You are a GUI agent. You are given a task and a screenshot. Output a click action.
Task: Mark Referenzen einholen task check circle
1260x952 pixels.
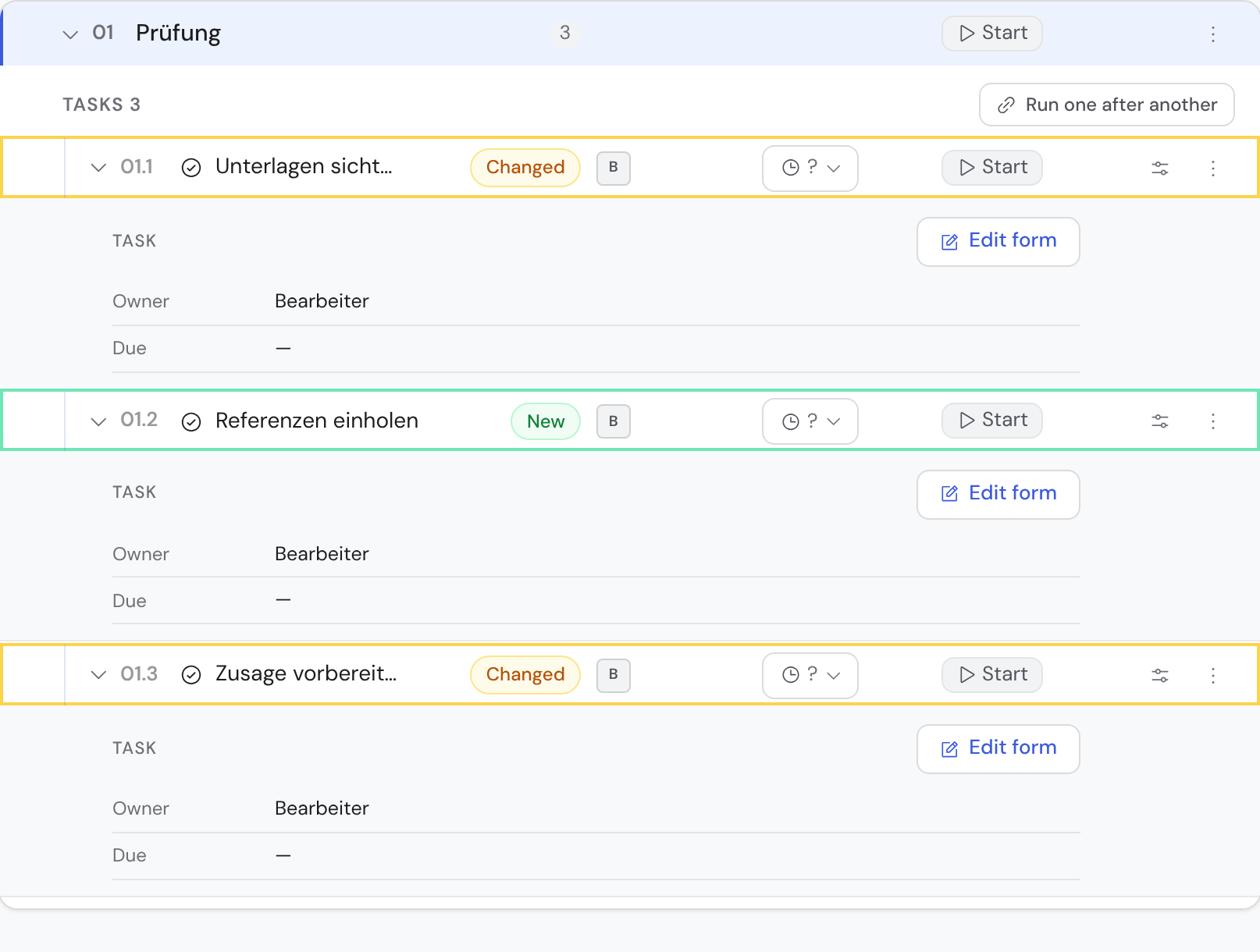click(x=191, y=421)
